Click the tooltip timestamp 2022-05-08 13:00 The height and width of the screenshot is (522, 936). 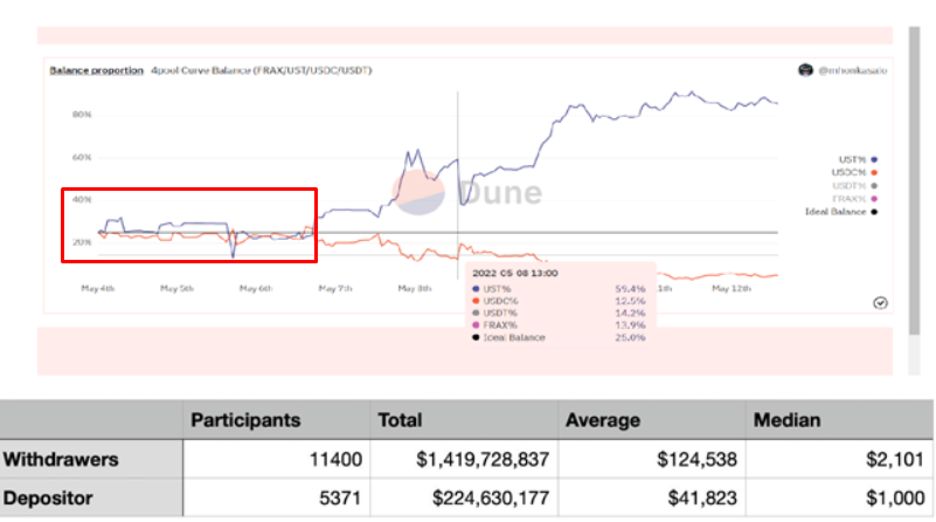click(517, 273)
